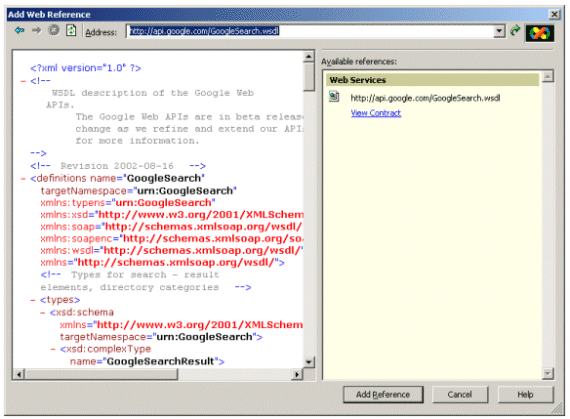
Task: Click the XML pane scroll right arrow
Action: (x=297, y=374)
